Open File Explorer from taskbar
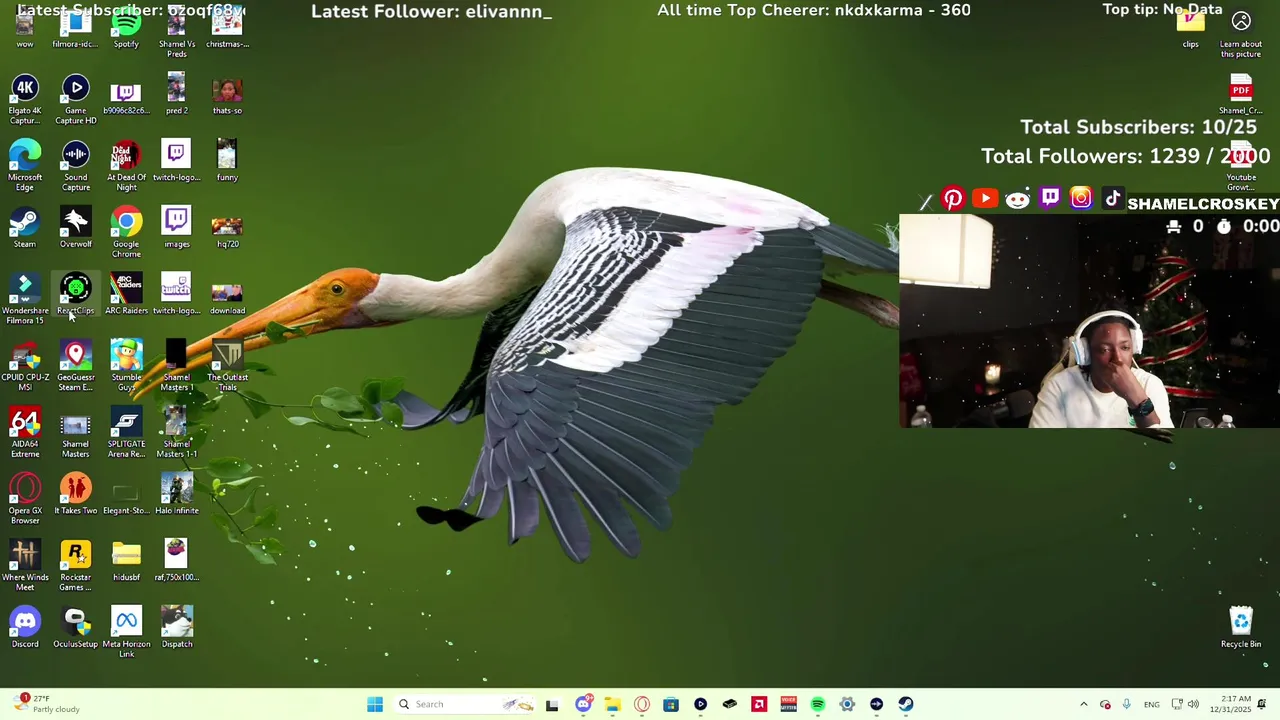Image resolution: width=1280 pixels, height=720 pixels. pyautogui.click(x=612, y=704)
